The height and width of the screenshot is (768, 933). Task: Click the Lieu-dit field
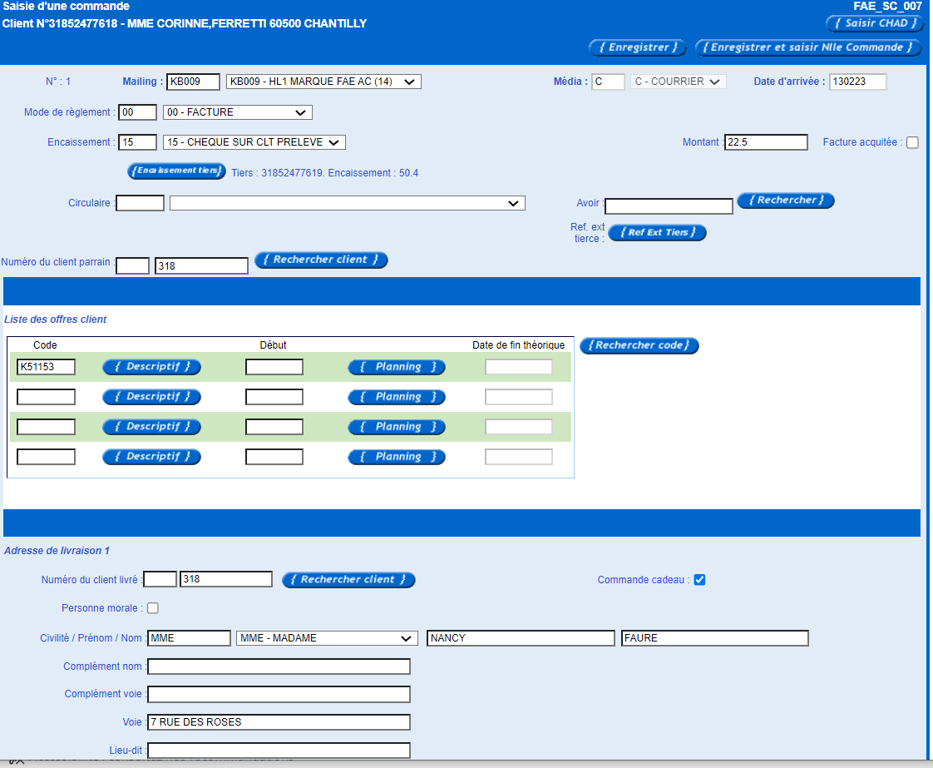pos(278,750)
